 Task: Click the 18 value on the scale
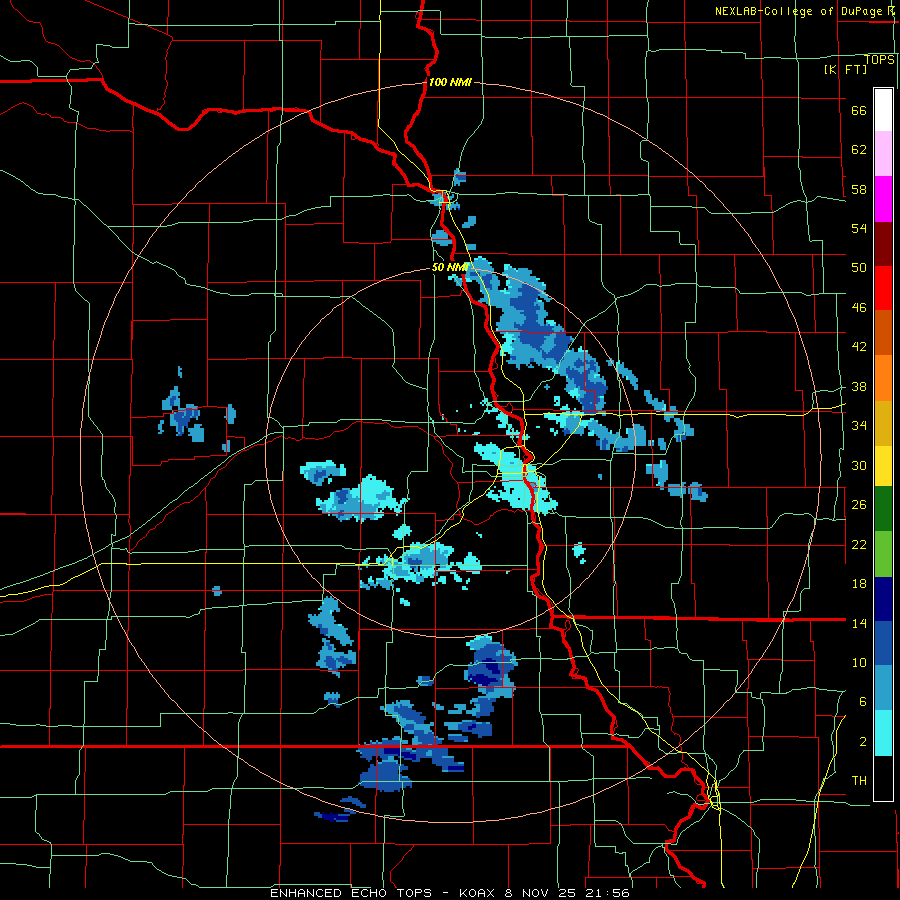[859, 584]
